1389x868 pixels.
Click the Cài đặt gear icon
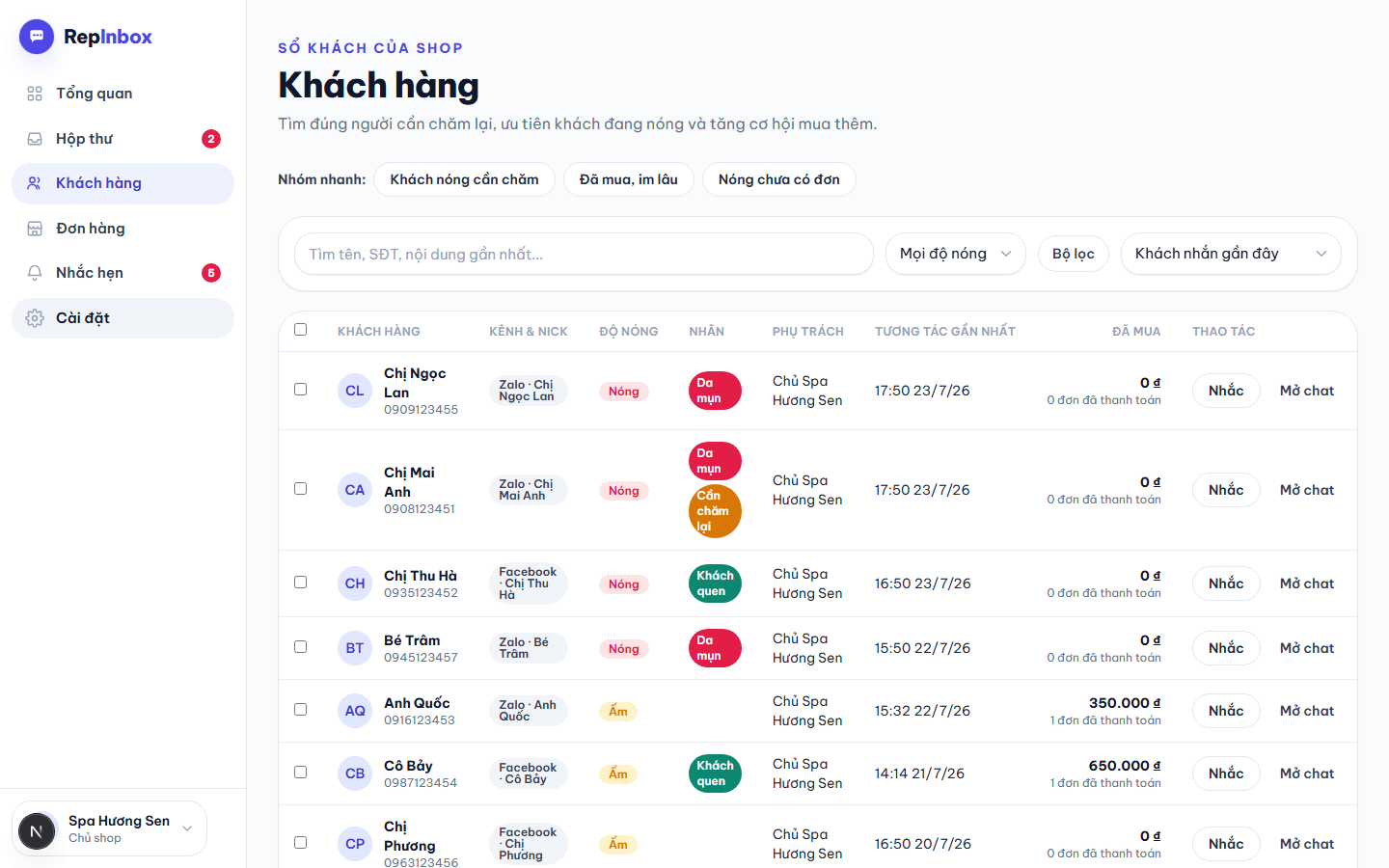coord(35,318)
